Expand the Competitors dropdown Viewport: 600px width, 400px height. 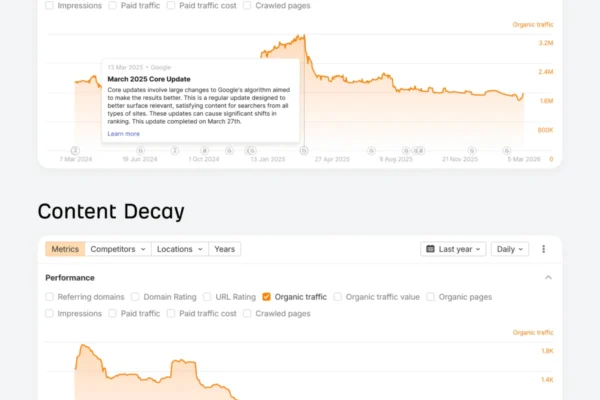point(118,249)
